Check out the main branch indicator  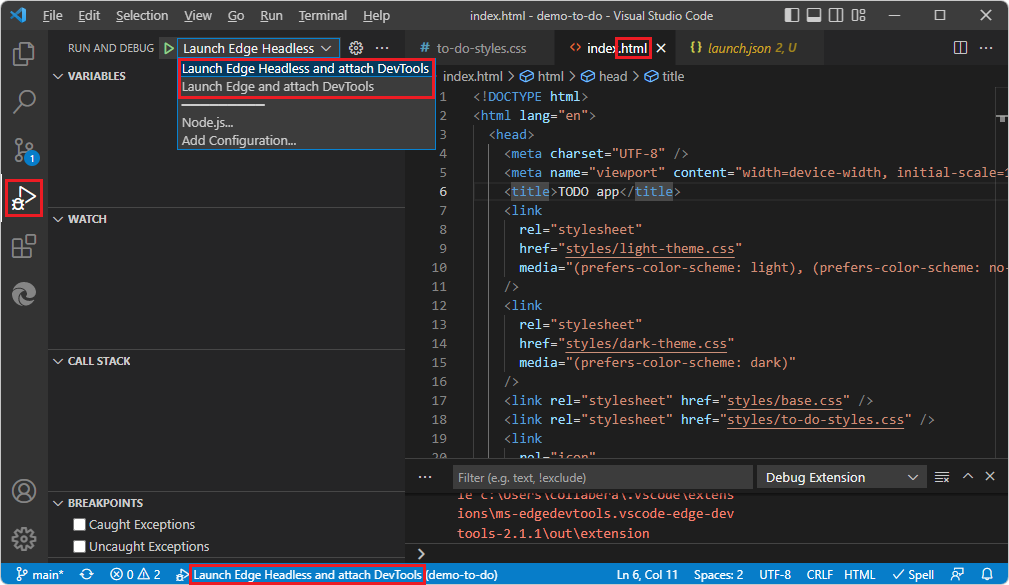click(x=39, y=575)
